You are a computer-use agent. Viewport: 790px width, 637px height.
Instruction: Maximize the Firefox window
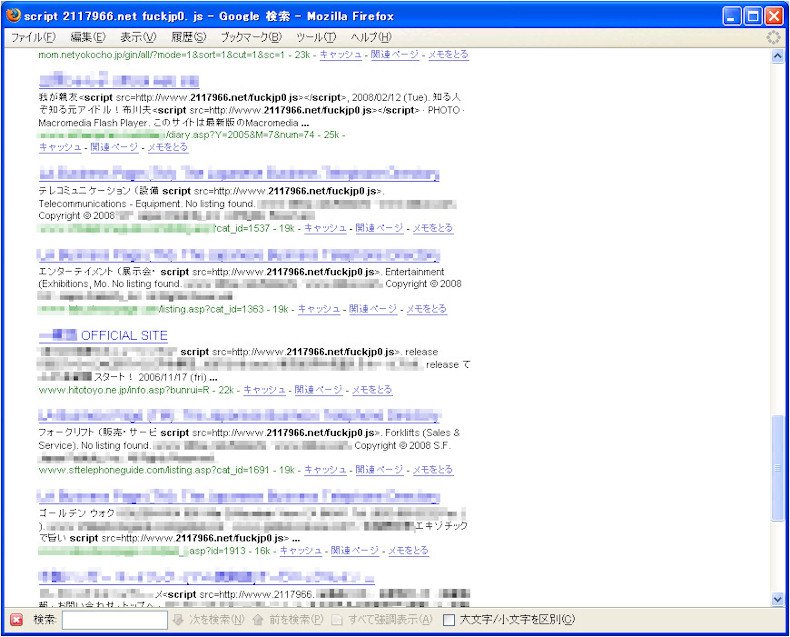pyautogui.click(x=753, y=16)
